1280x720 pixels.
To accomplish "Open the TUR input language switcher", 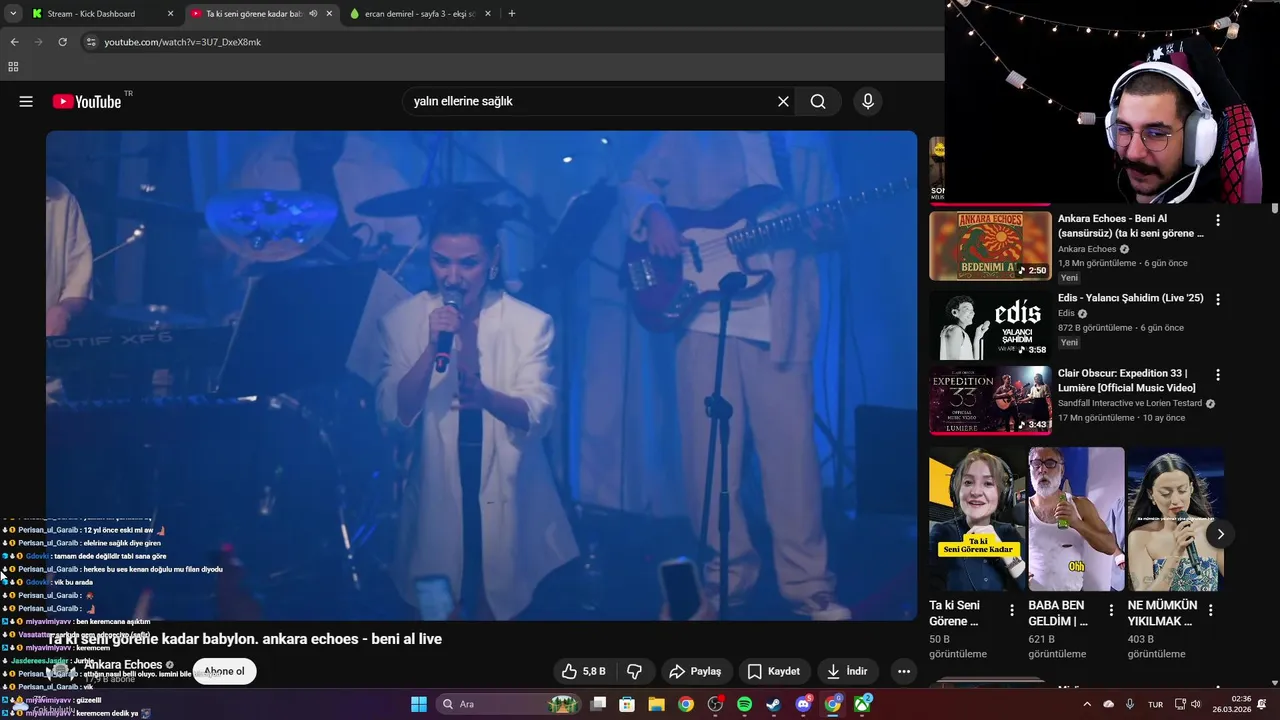I will pyautogui.click(x=1155, y=704).
